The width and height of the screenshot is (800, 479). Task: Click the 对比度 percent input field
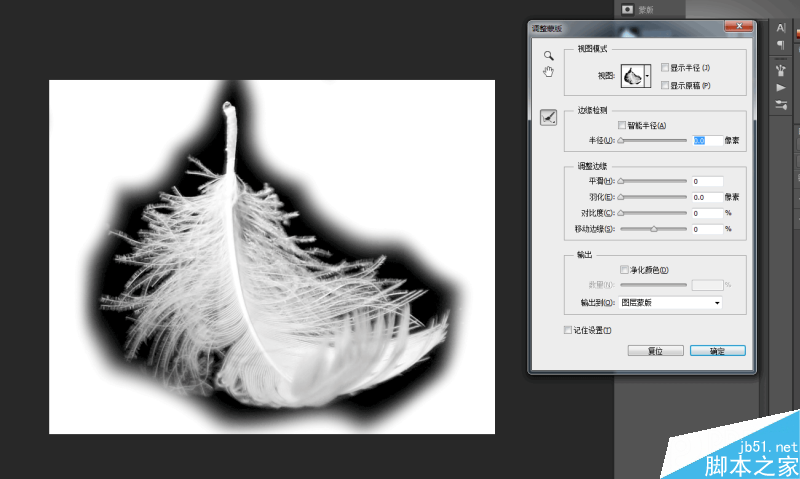707,213
